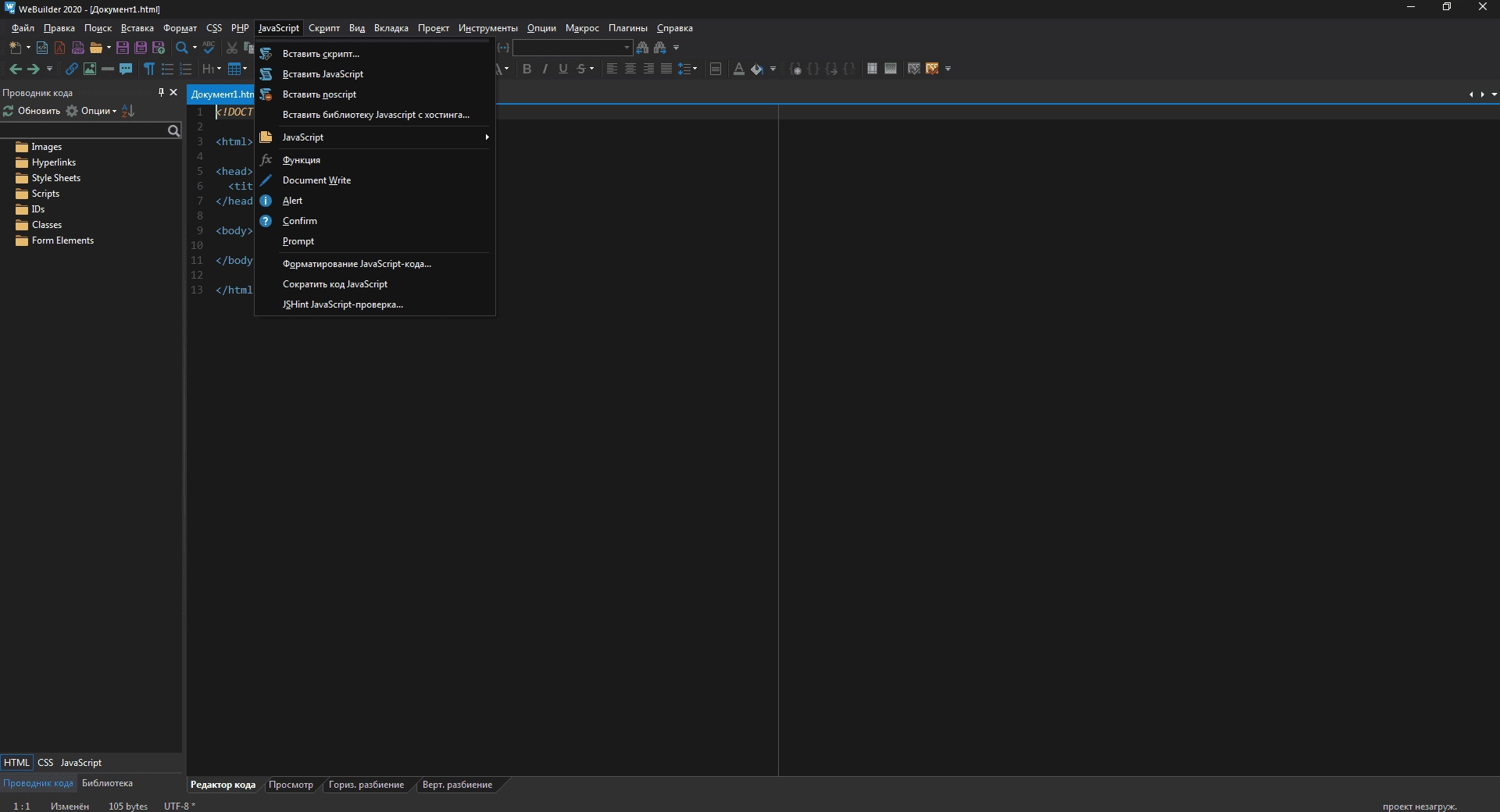1500x812 pixels.
Task: Click the justify text icon
Action: click(x=666, y=69)
